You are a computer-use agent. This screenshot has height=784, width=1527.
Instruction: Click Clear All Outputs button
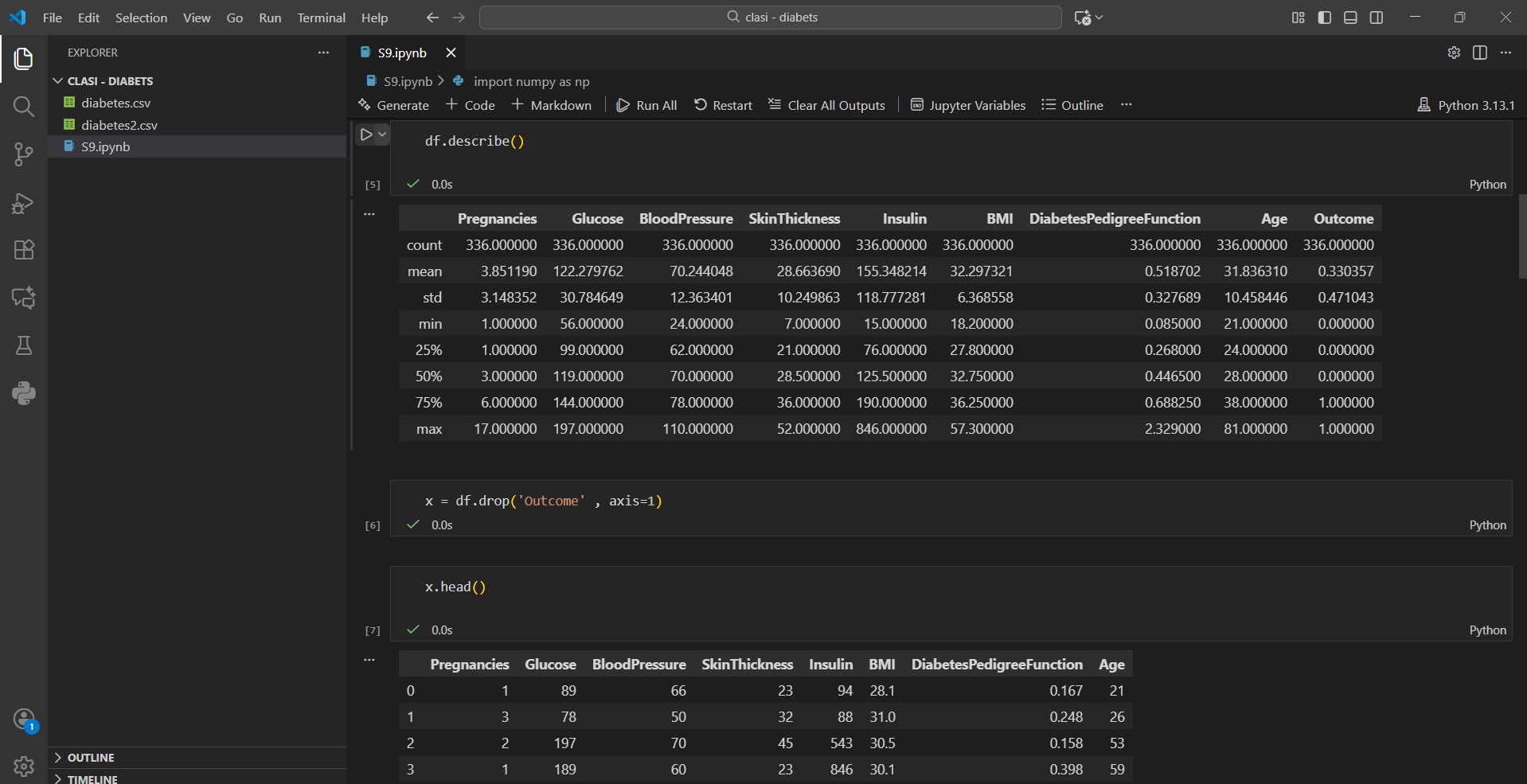[826, 105]
